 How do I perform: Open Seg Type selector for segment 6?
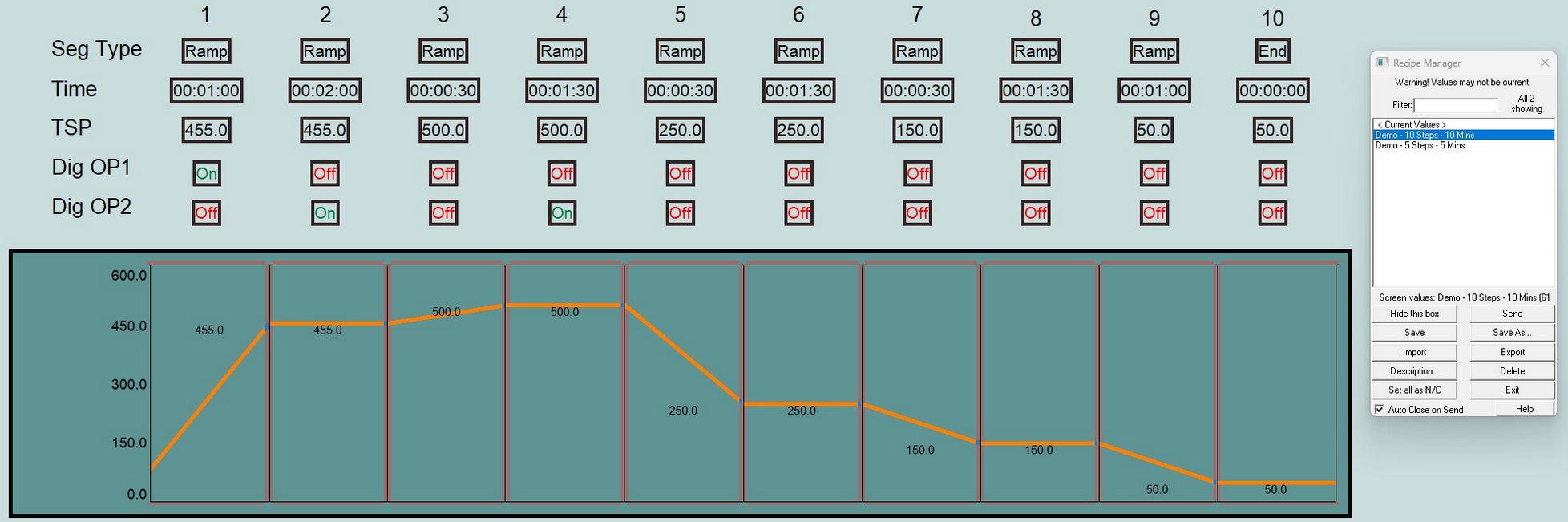click(x=799, y=51)
